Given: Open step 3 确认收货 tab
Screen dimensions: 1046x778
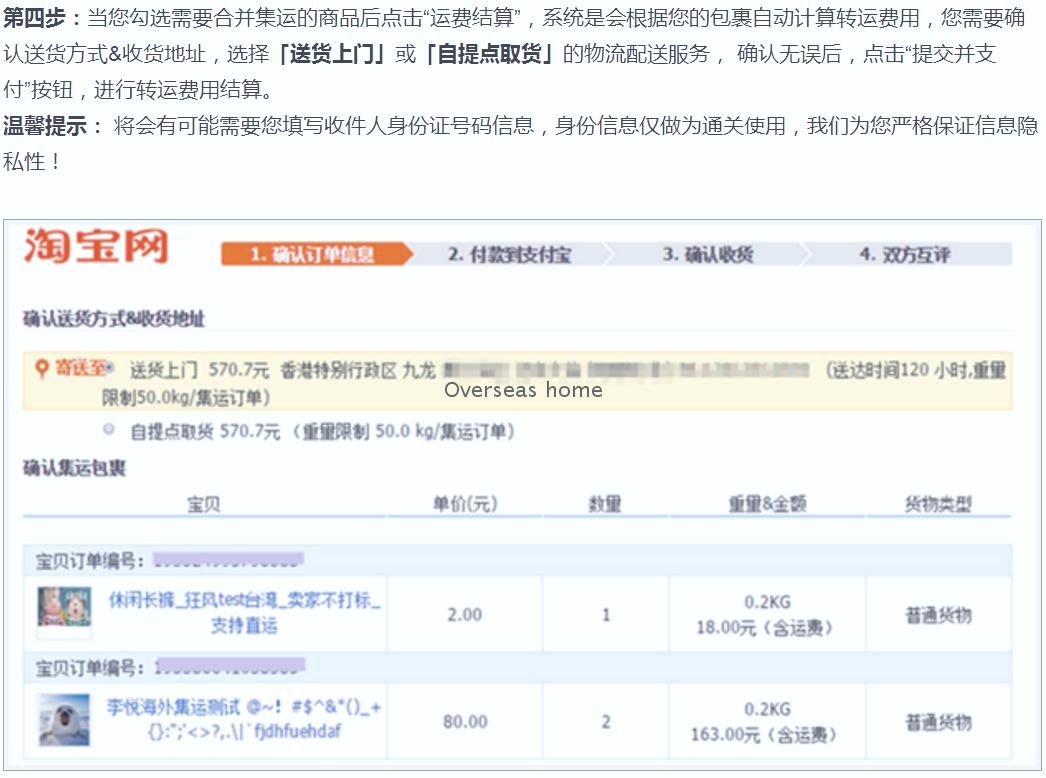Looking at the screenshot, I should (707, 254).
